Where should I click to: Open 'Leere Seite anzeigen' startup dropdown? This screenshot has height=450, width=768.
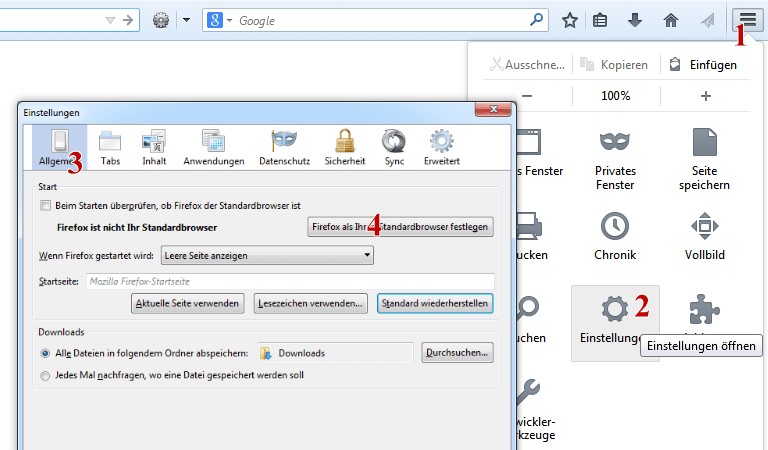[267, 255]
